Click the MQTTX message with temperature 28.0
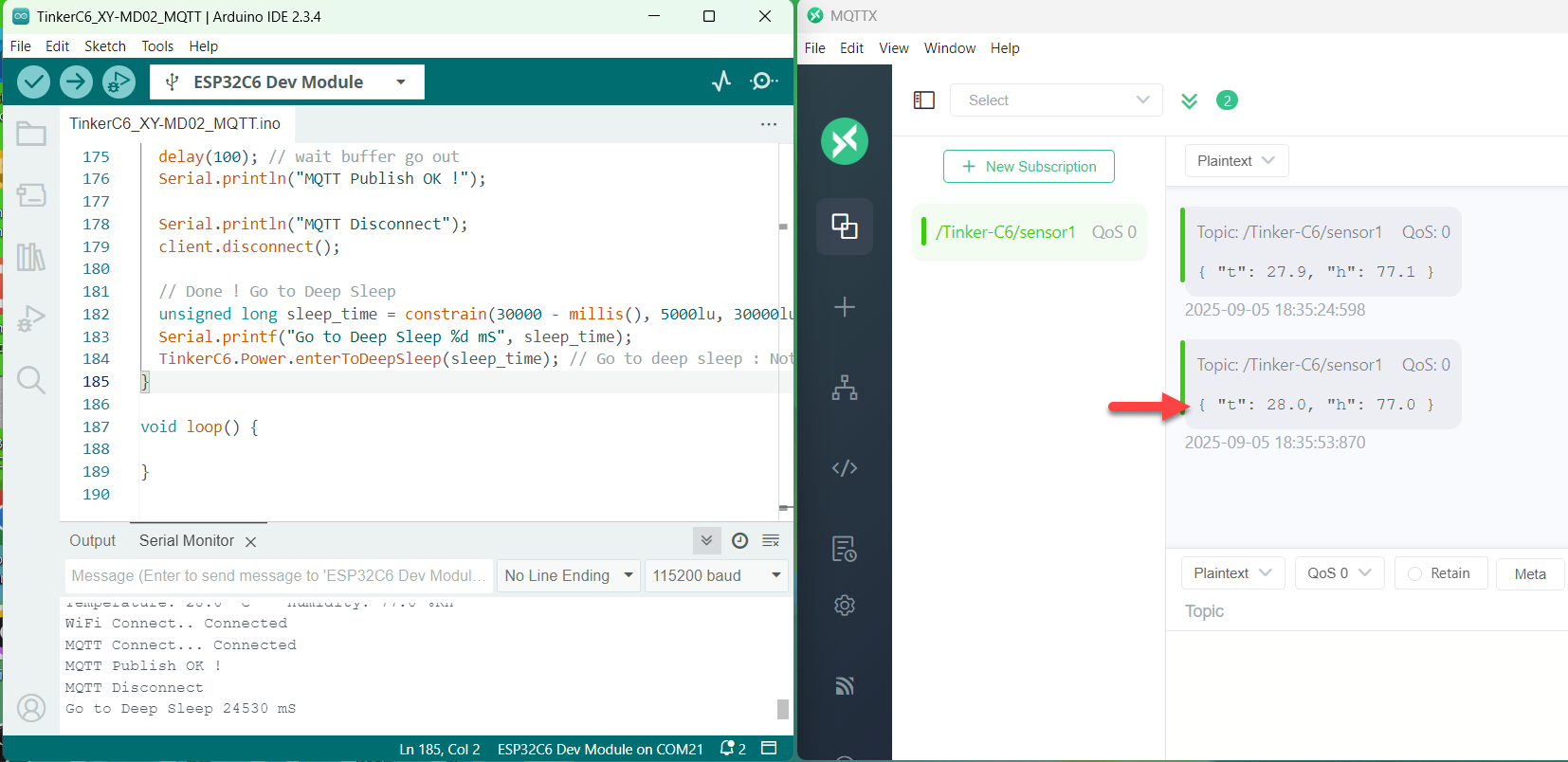Viewport: 1568px width, 762px height. coord(1322,384)
